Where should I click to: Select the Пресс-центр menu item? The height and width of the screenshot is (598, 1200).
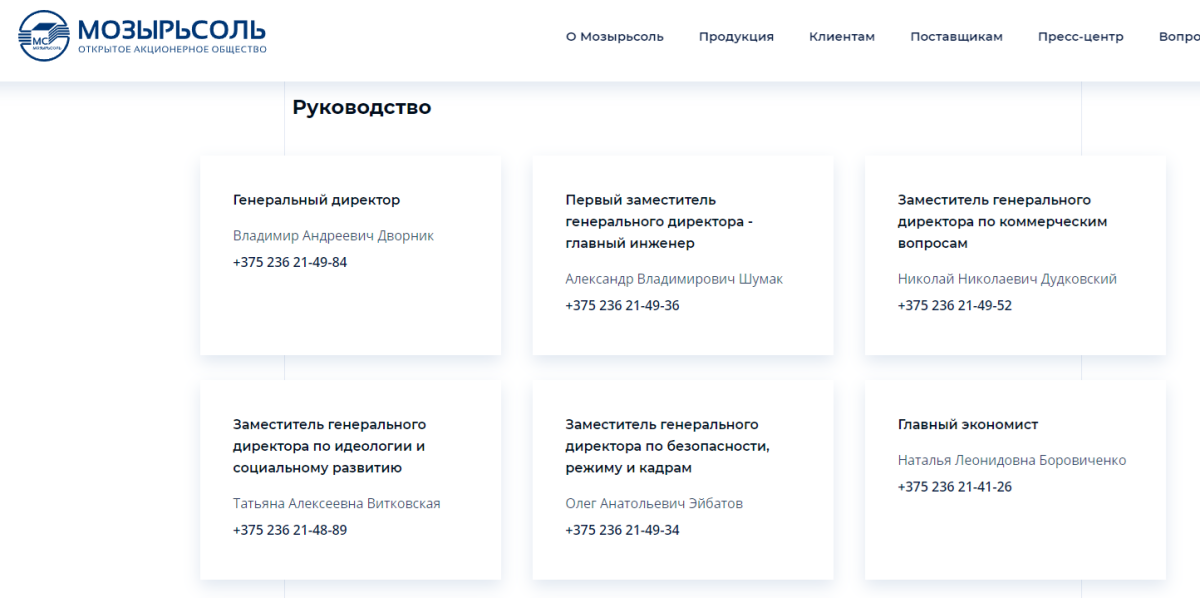[x=1080, y=37]
